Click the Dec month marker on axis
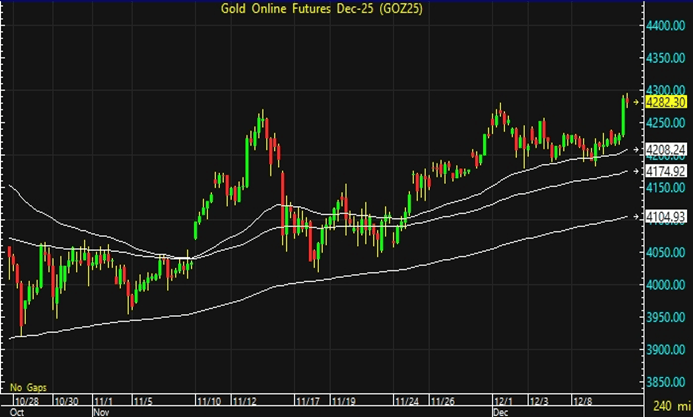Viewport: 693px width, 417px height. (x=500, y=411)
